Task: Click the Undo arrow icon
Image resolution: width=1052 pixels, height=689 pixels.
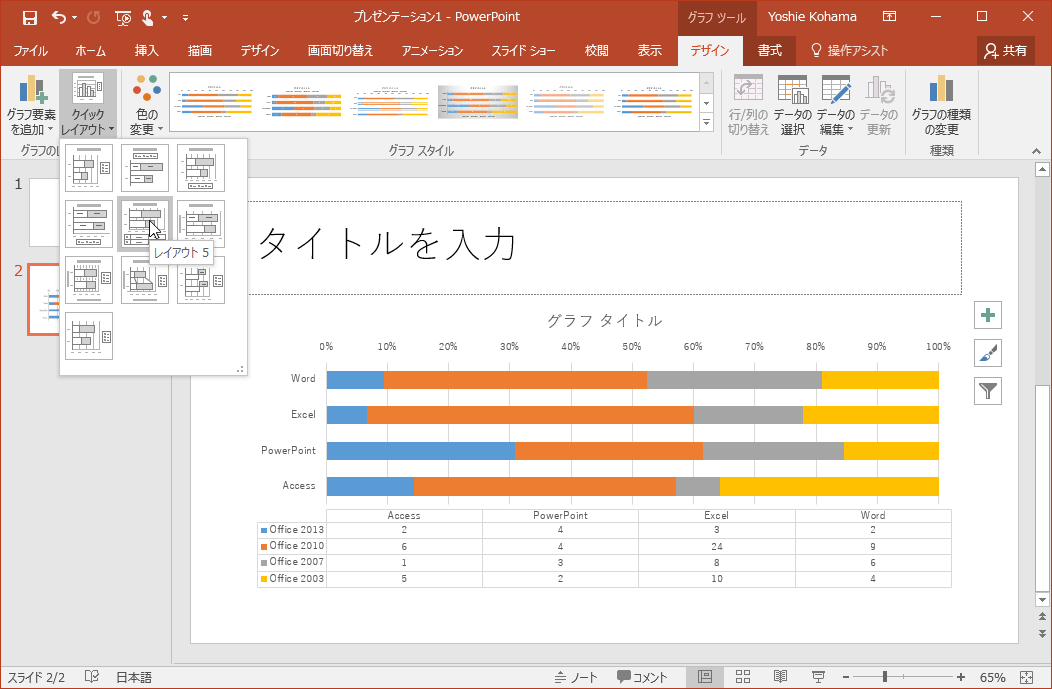Action: pos(59,17)
